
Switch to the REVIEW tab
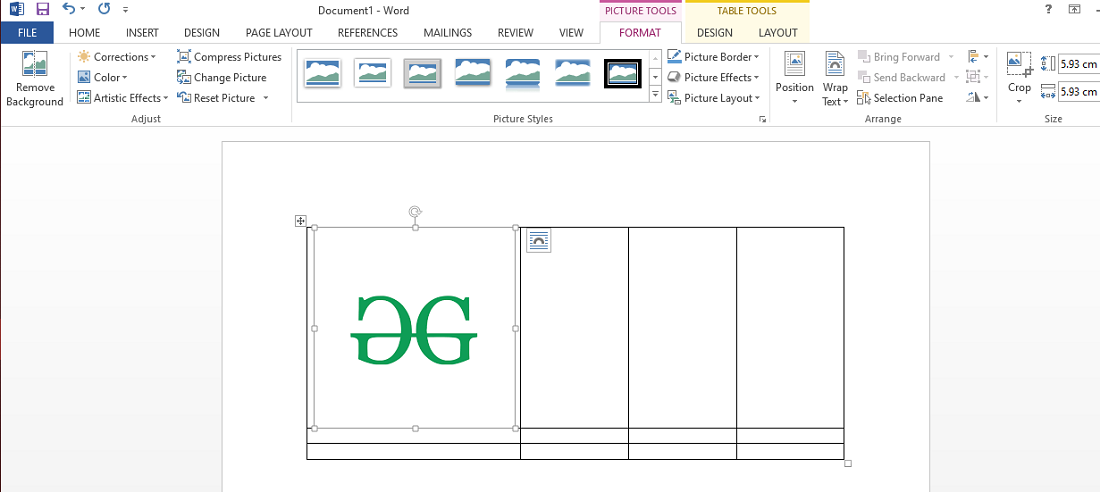click(x=518, y=32)
